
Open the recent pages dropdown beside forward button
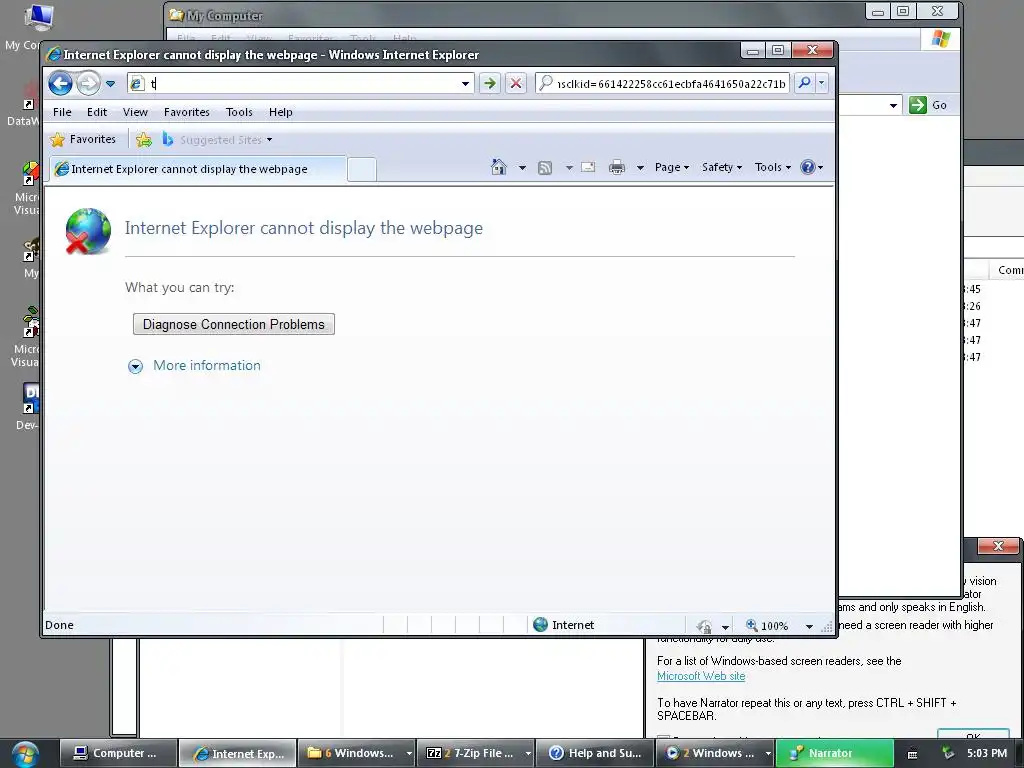pyautogui.click(x=110, y=84)
